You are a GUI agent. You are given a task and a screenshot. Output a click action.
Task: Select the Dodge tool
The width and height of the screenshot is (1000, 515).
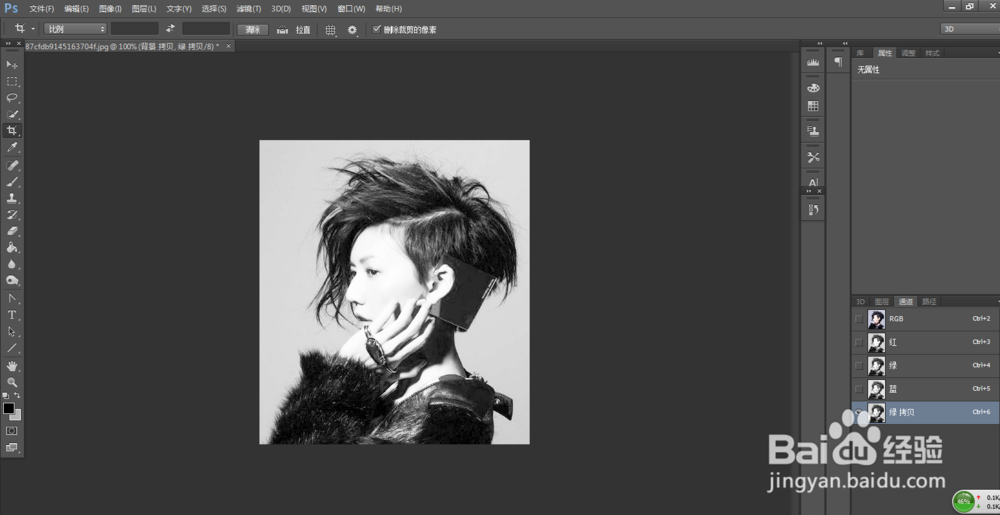tap(11, 280)
